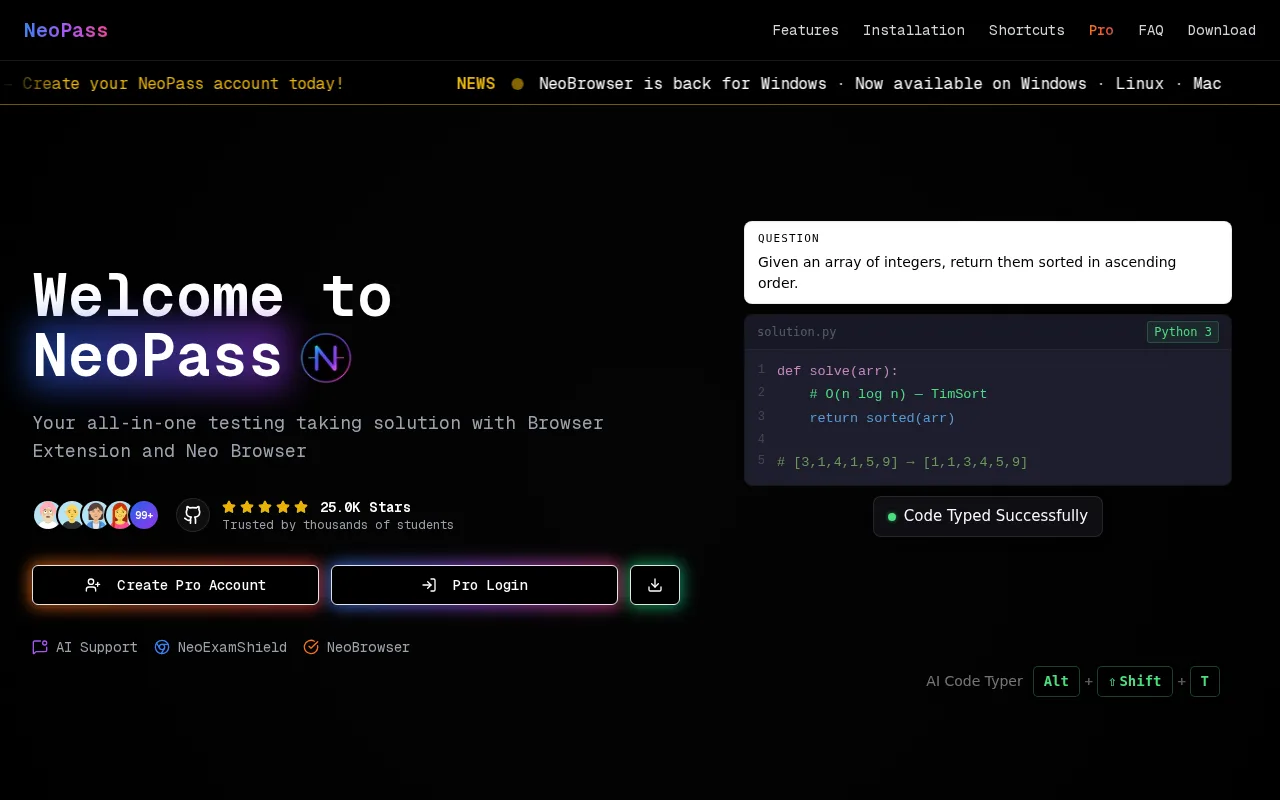Click the Welcome to NeoPass heading
The height and width of the screenshot is (800, 1280).
click(x=212, y=326)
